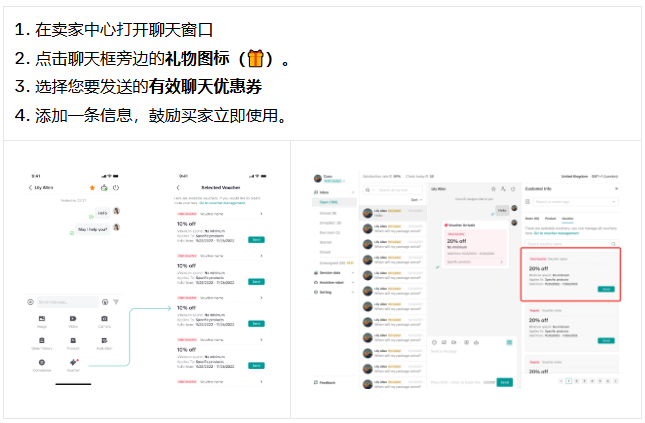Open the 'Search or create tags' dropdown
The width and height of the screenshot is (645, 423).
[576, 202]
